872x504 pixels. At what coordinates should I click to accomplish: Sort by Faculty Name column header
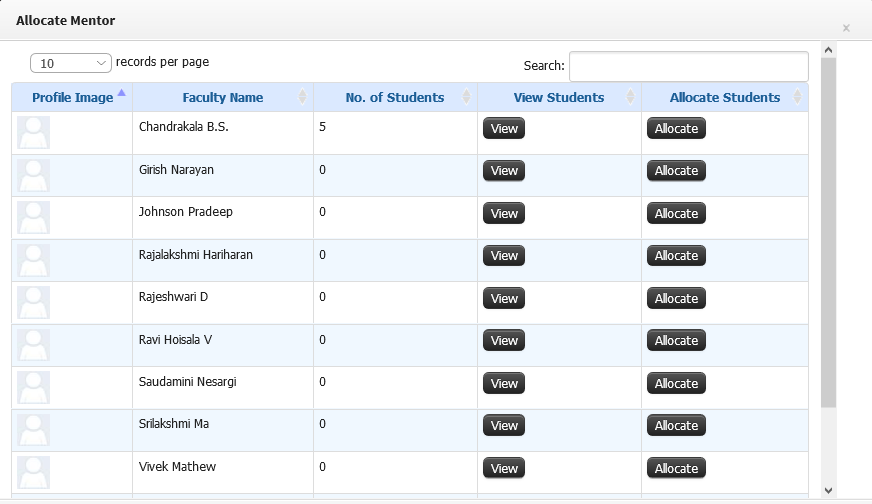(x=223, y=97)
